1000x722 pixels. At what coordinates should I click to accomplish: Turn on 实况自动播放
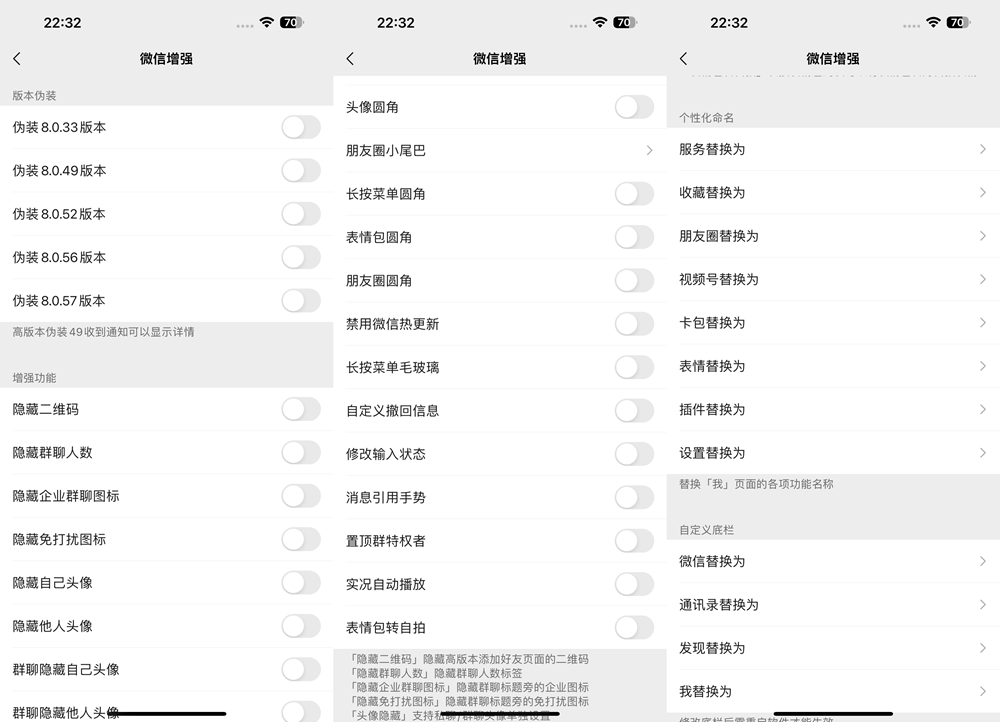pos(634,583)
